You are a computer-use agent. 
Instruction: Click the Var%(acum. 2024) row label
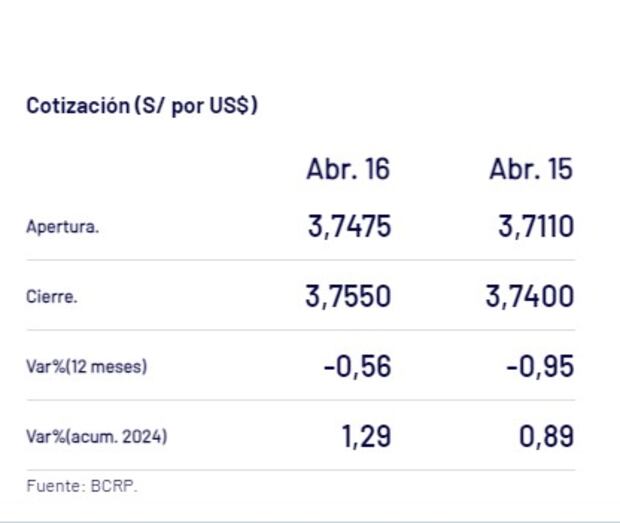[x=96, y=437]
